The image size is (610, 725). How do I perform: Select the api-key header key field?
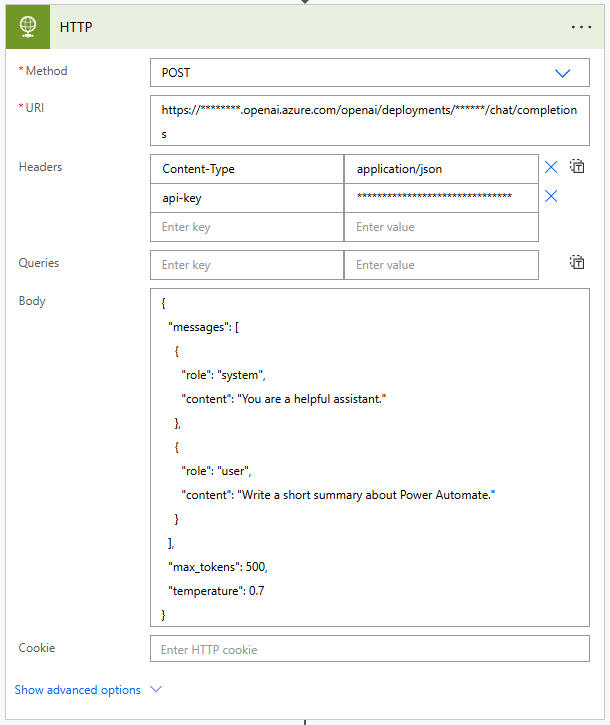click(x=246, y=198)
